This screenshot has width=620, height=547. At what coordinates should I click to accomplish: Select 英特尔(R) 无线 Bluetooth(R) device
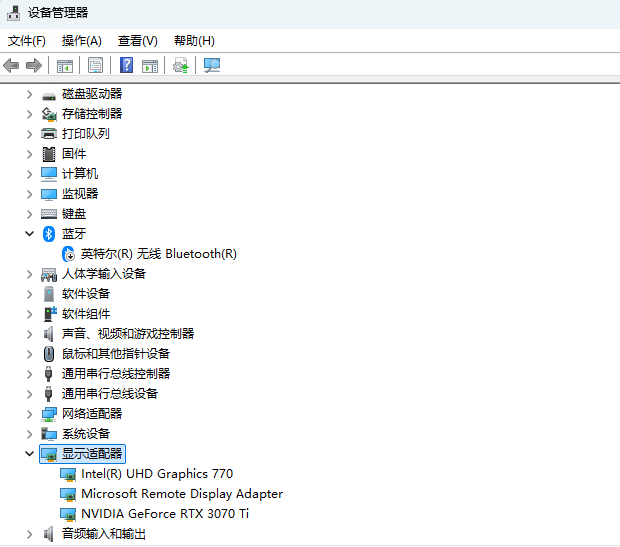point(158,253)
